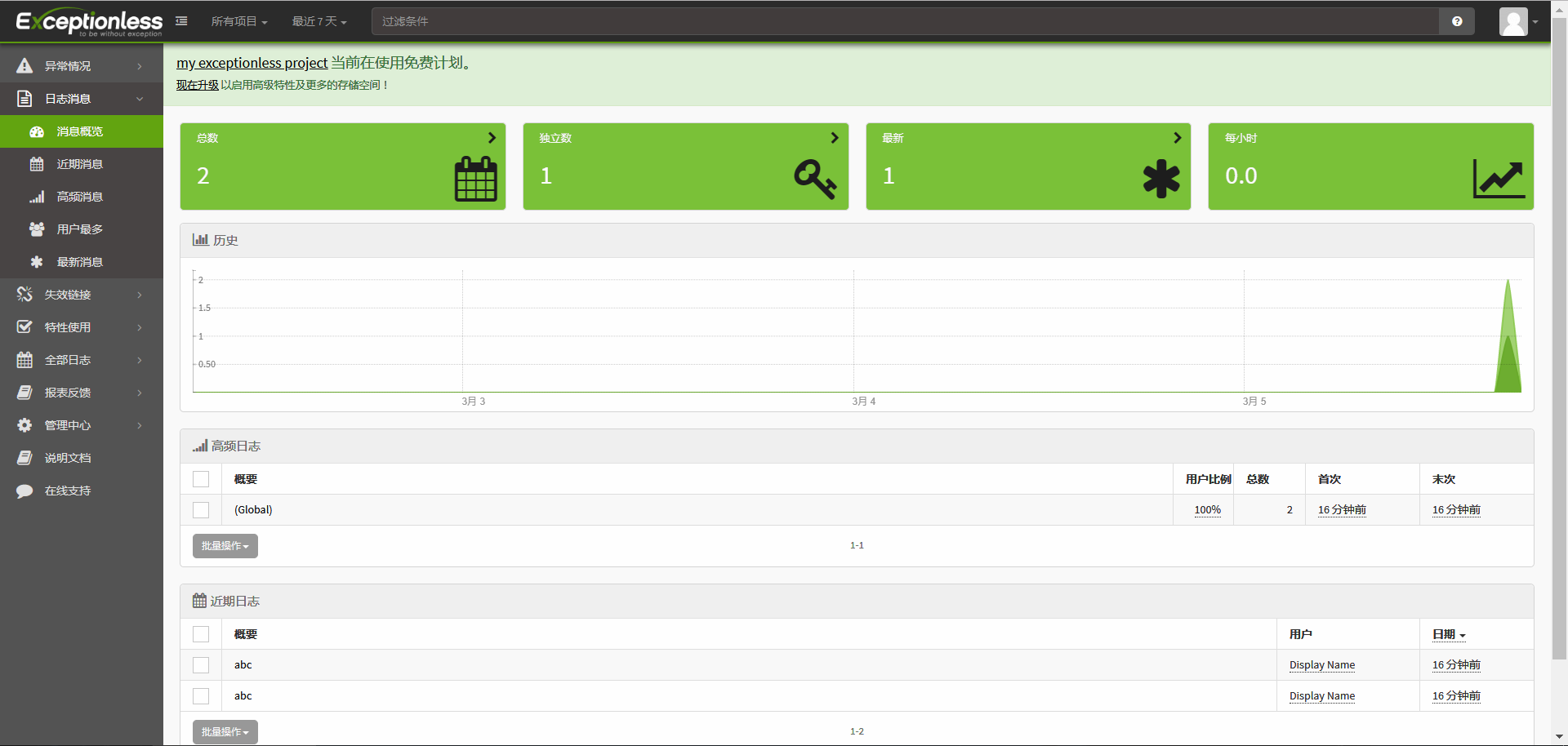Open 批量操作 dropdown under 高频日志
This screenshot has width=1568, height=746.
(x=225, y=546)
